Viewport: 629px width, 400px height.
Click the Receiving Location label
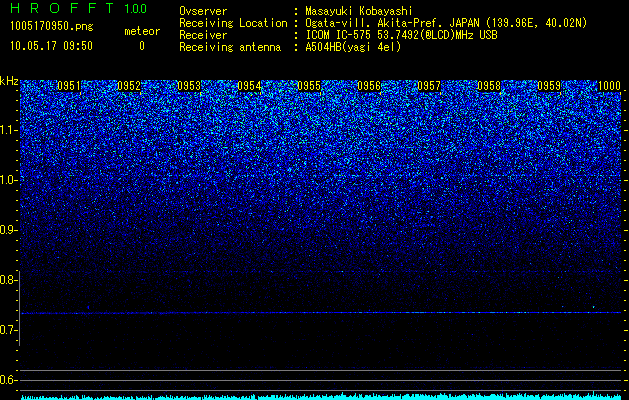tap(233, 23)
